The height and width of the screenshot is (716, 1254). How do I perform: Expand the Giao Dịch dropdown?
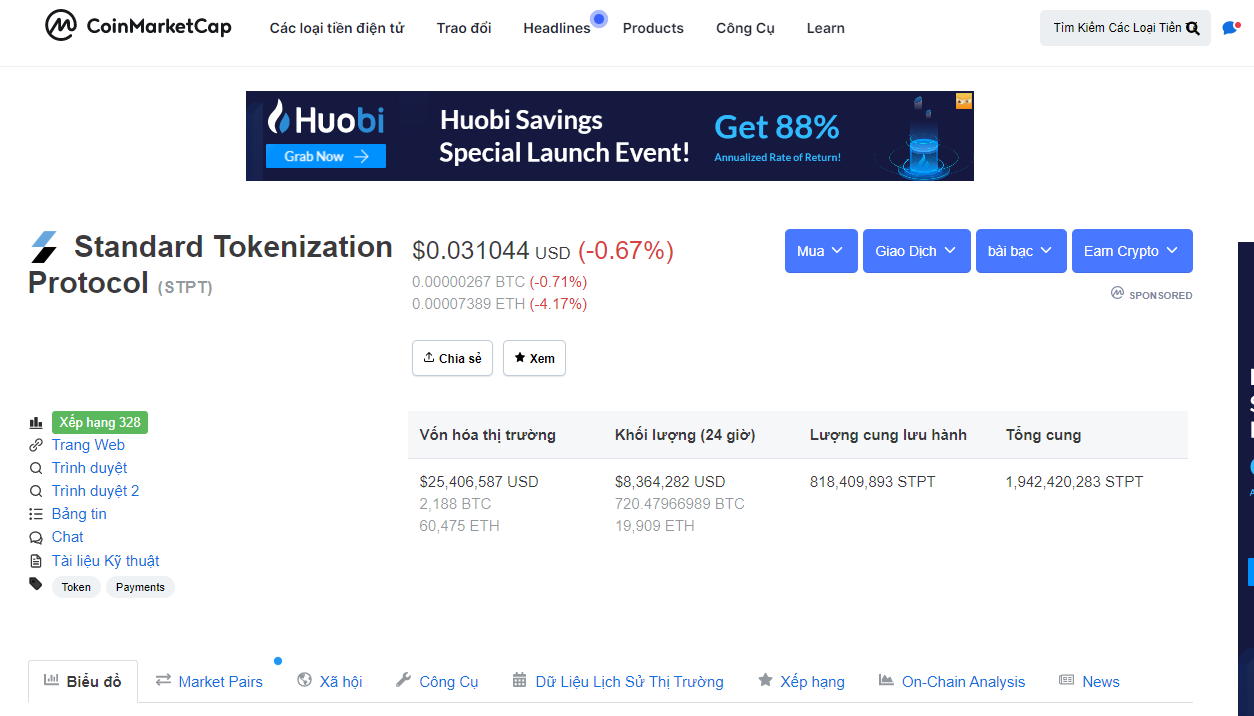(917, 251)
